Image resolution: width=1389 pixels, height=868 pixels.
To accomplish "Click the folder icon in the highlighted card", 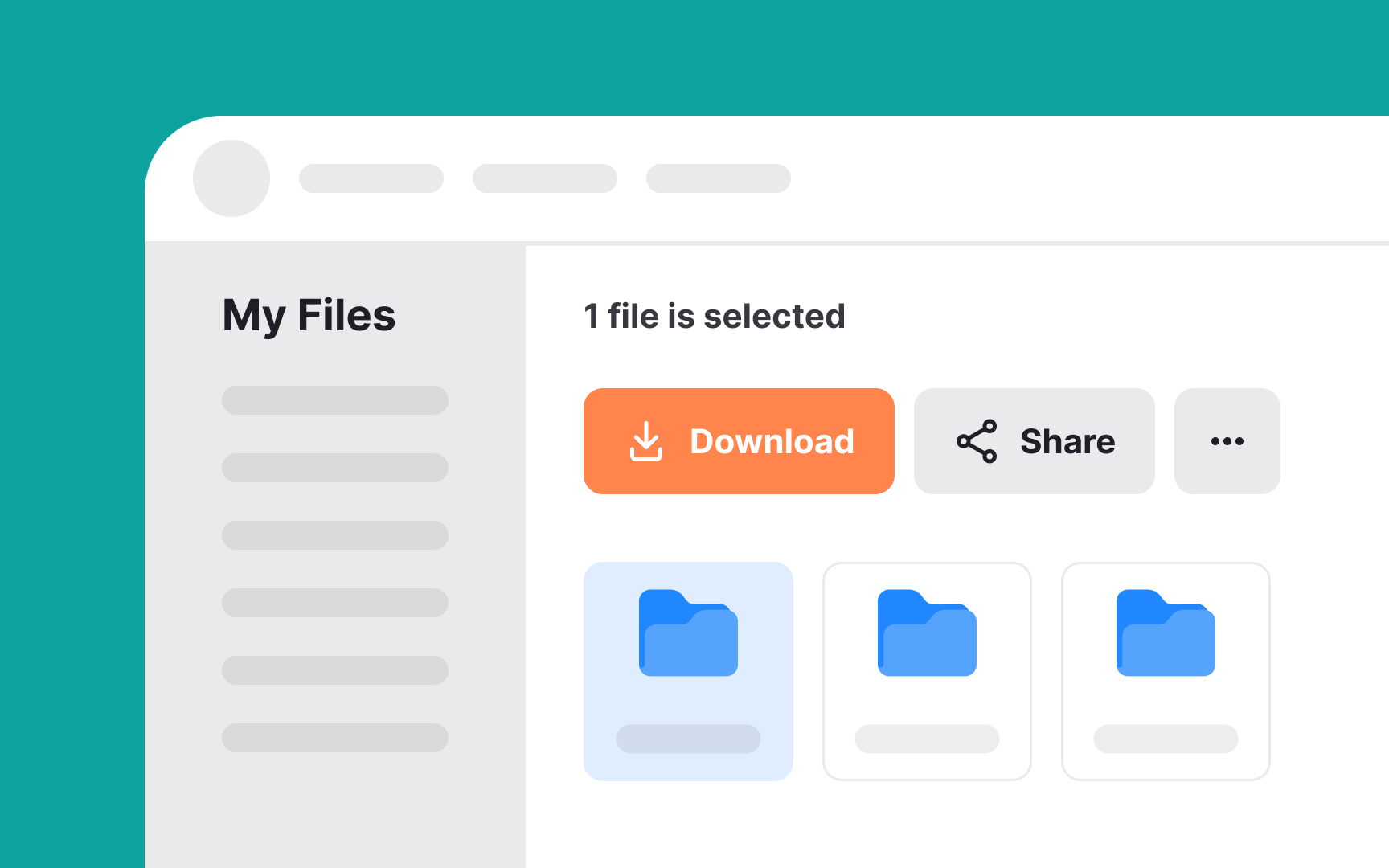I will [688, 633].
